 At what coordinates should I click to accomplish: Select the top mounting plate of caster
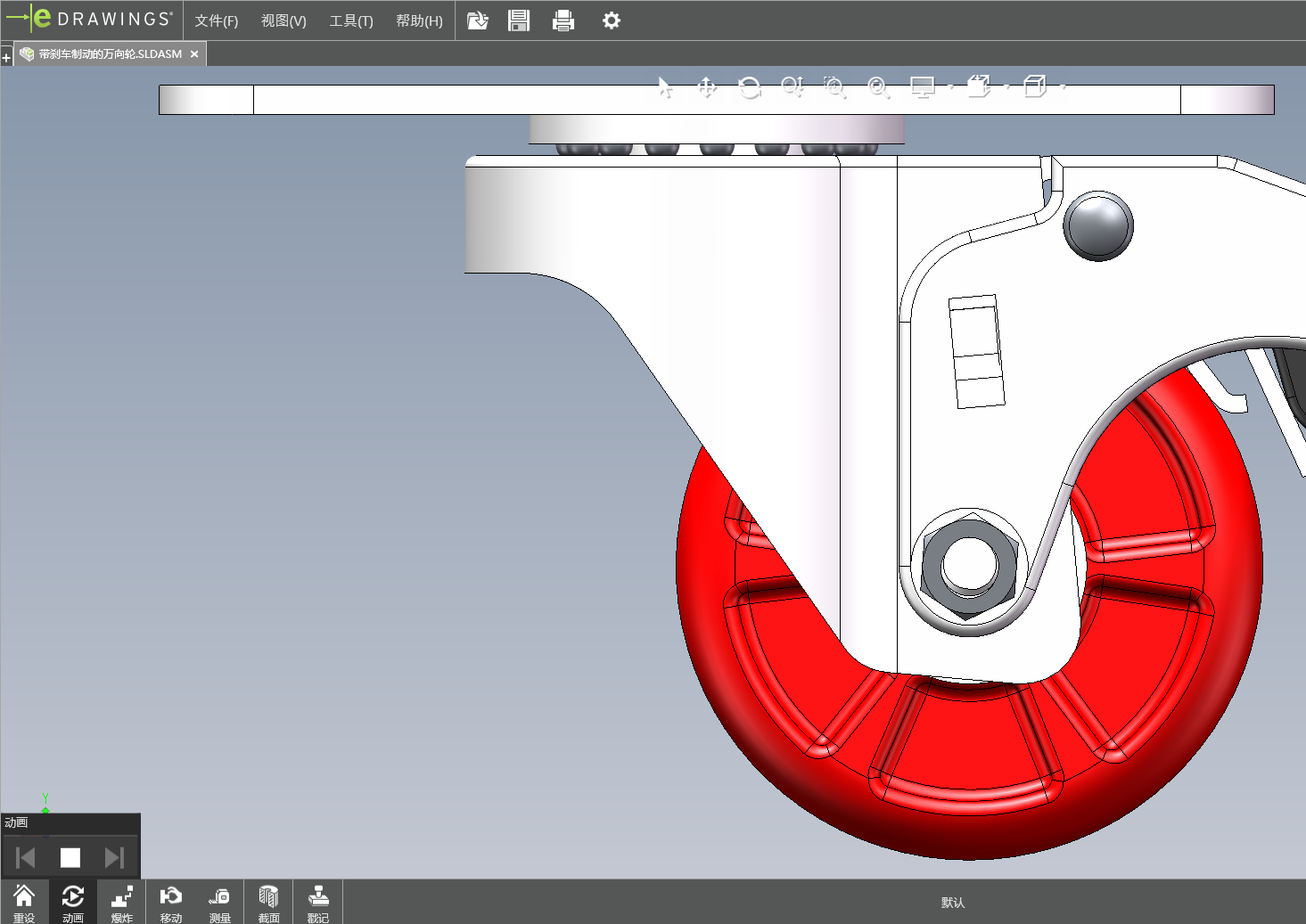point(717,100)
